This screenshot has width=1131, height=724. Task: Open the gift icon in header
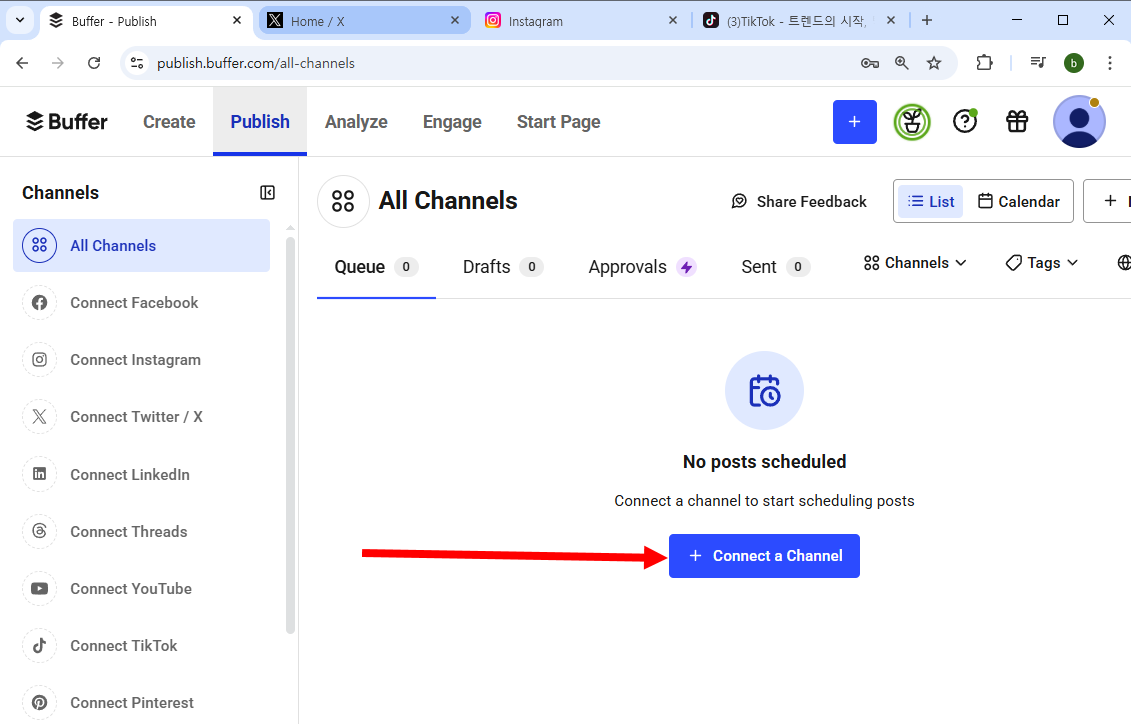(1017, 121)
